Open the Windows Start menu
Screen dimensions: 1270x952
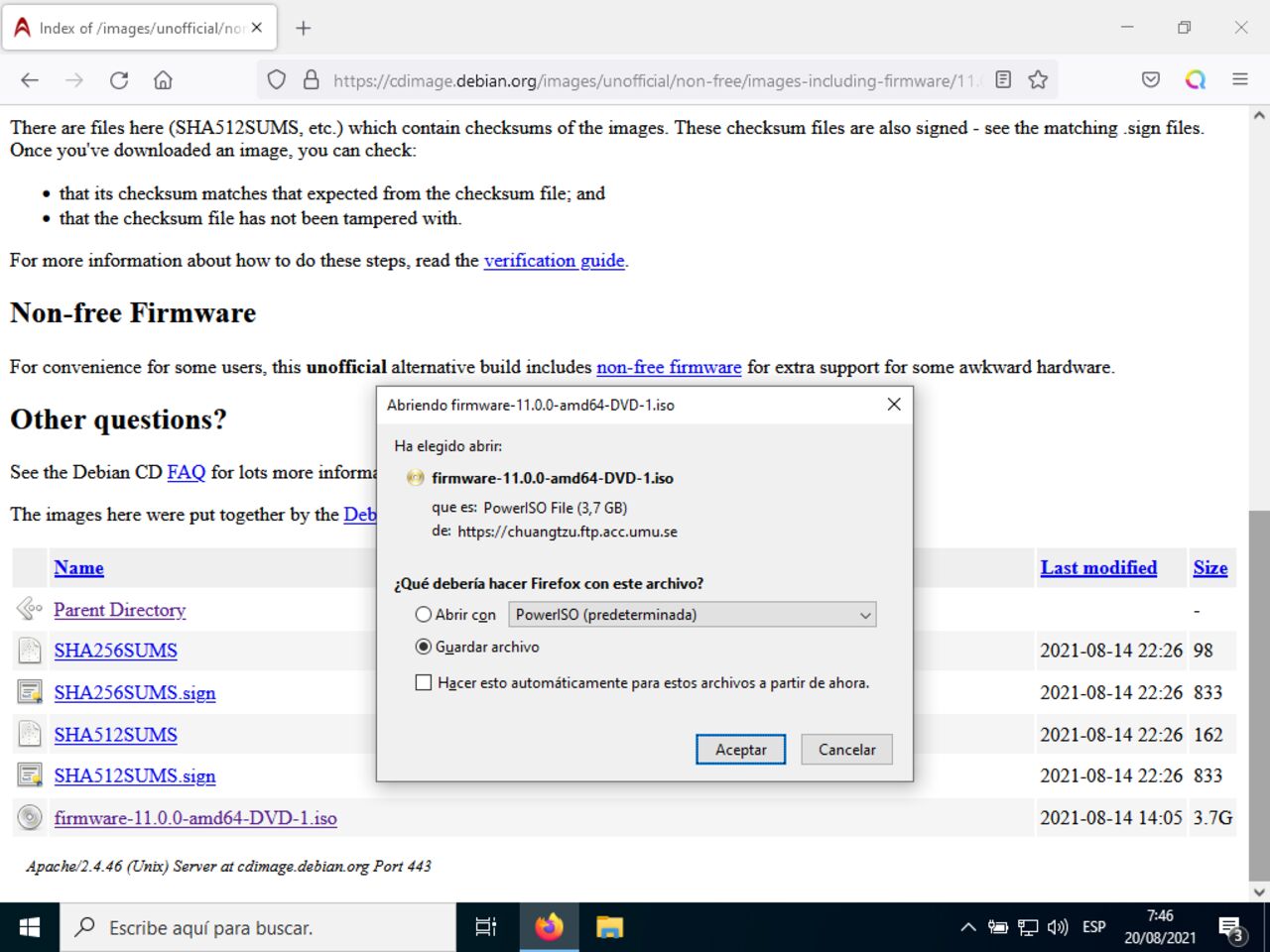[x=30, y=927]
